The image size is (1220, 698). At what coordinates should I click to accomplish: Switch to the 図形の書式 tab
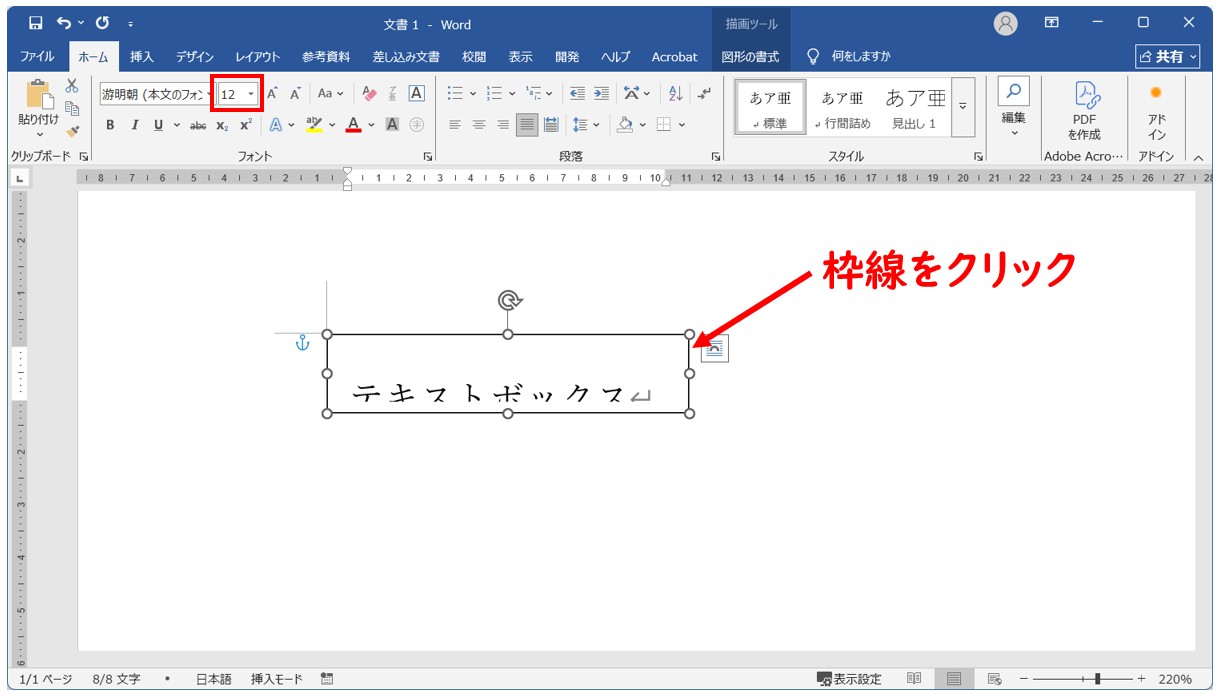pyautogui.click(x=750, y=56)
